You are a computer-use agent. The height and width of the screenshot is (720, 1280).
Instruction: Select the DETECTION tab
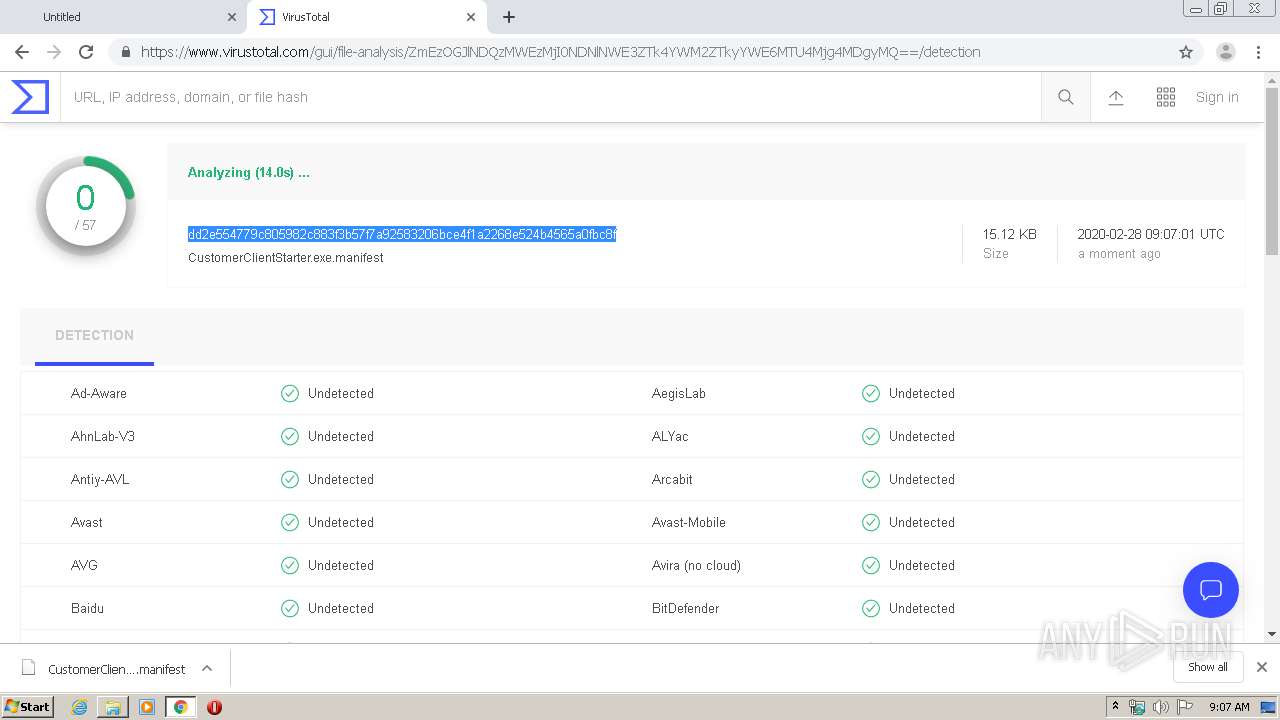tap(94, 336)
